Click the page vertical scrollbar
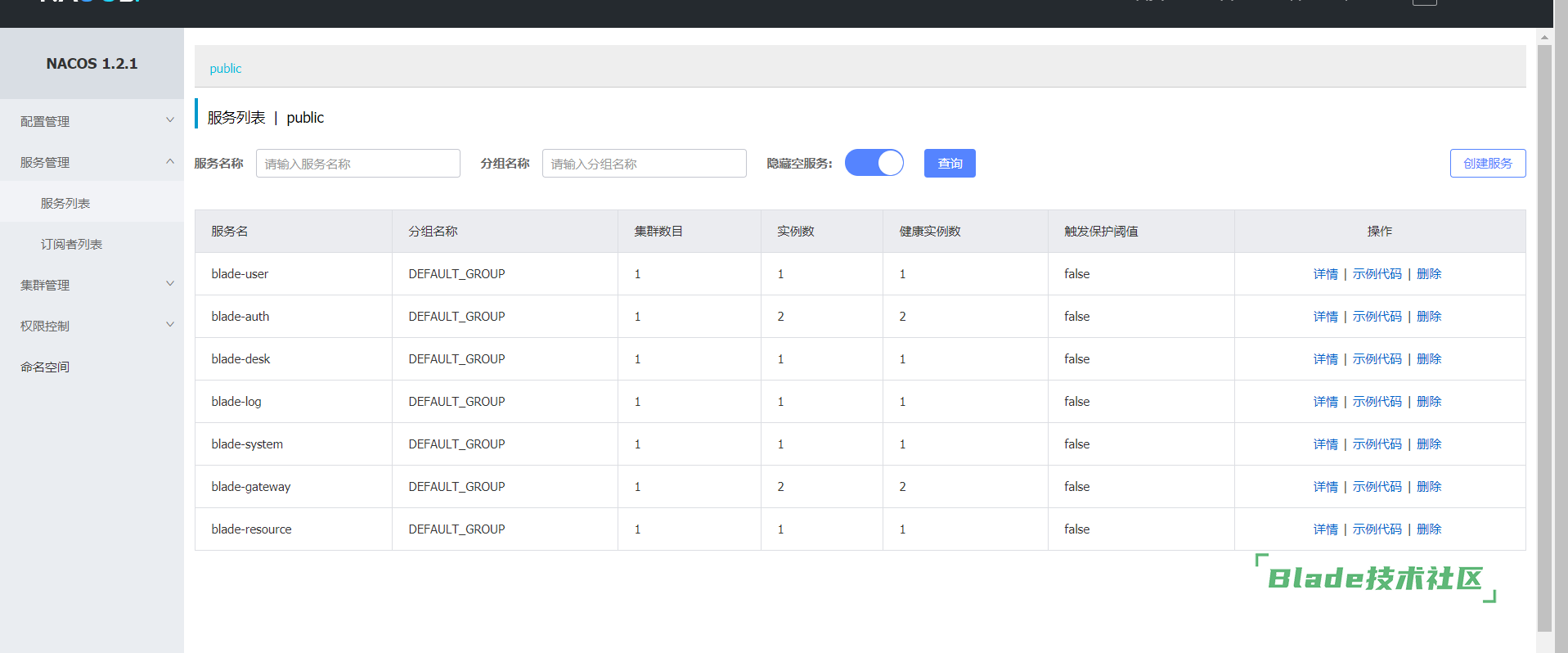 point(1544,338)
